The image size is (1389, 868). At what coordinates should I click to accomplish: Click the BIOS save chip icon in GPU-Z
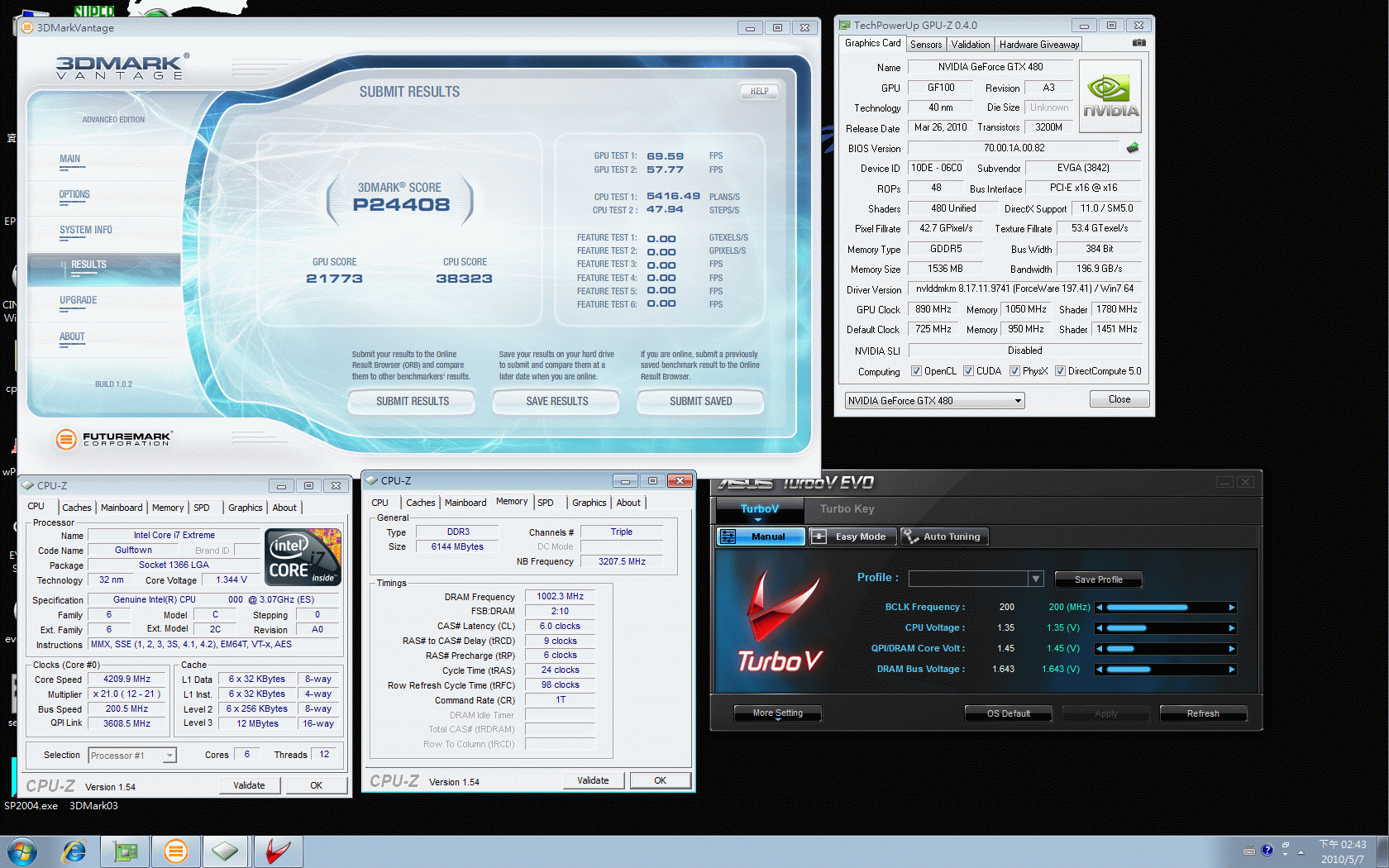pos(1133,148)
